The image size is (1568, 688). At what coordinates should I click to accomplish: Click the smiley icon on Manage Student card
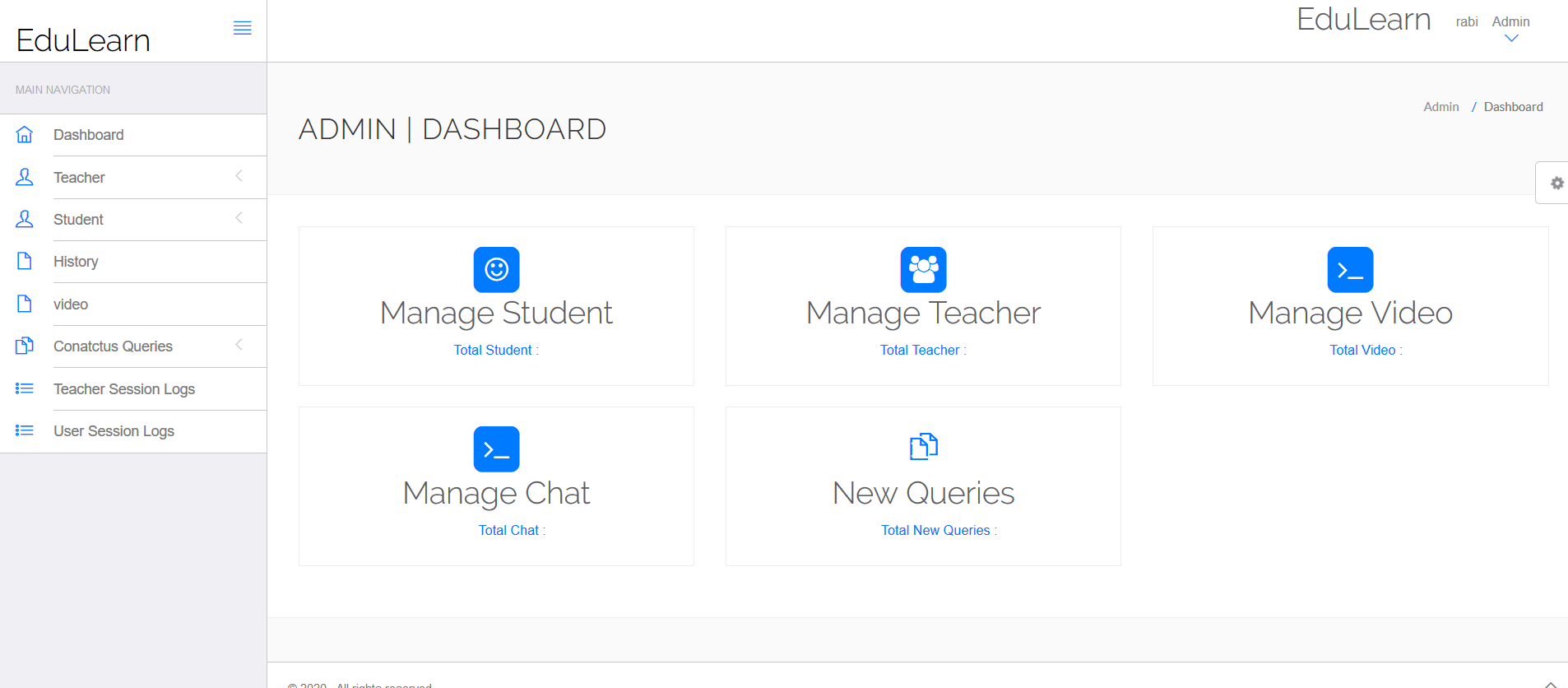coord(495,269)
